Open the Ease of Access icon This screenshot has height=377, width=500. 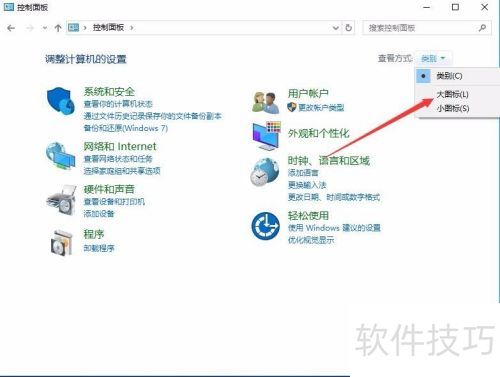tap(266, 226)
